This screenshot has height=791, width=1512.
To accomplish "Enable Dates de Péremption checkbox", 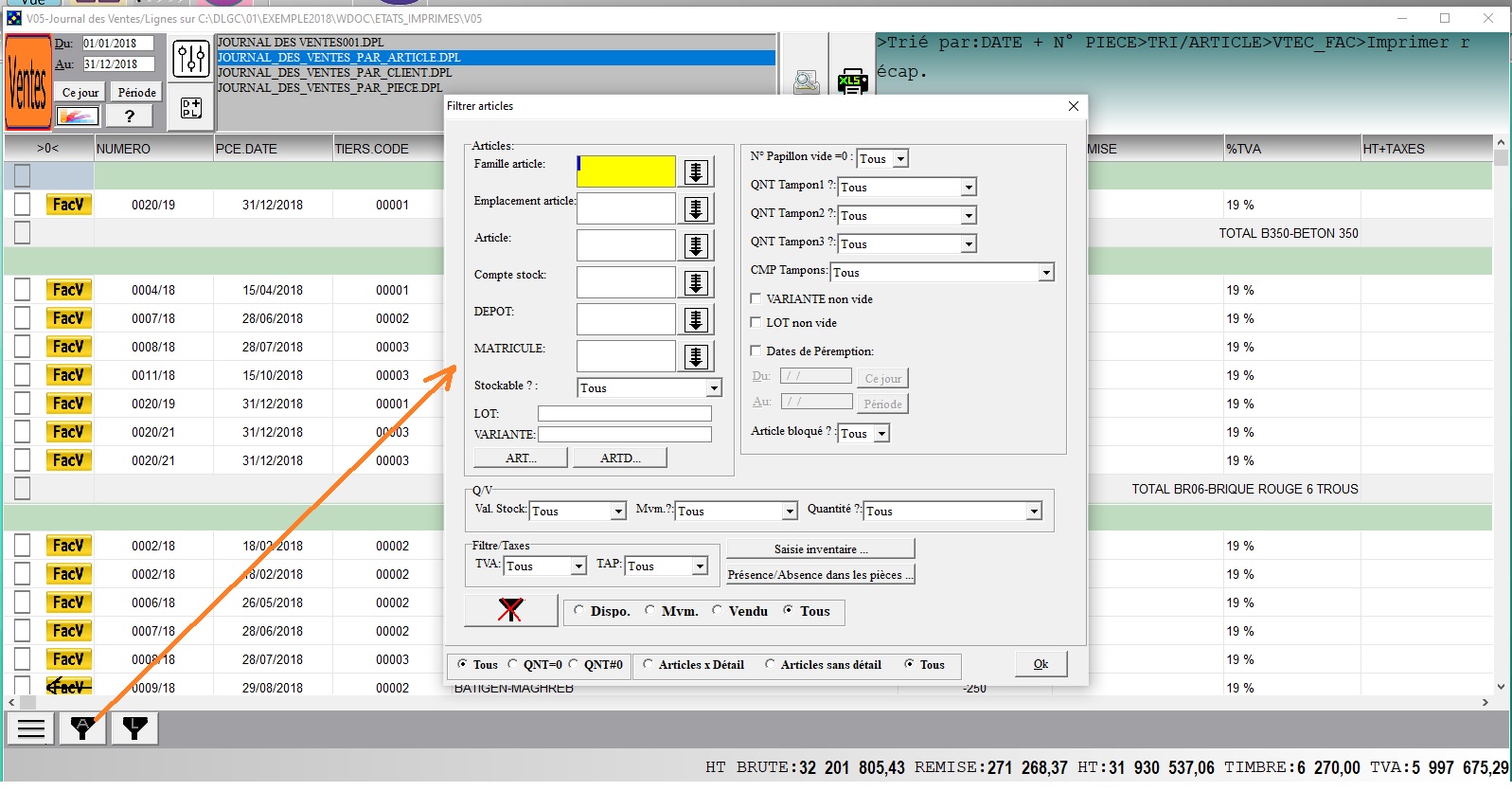I will point(756,351).
